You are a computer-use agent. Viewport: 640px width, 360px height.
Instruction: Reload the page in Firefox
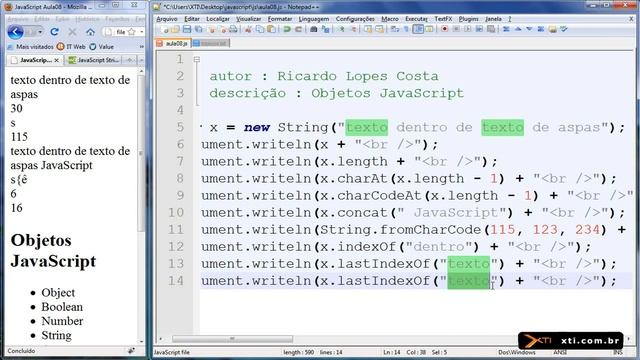coord(54,31)
